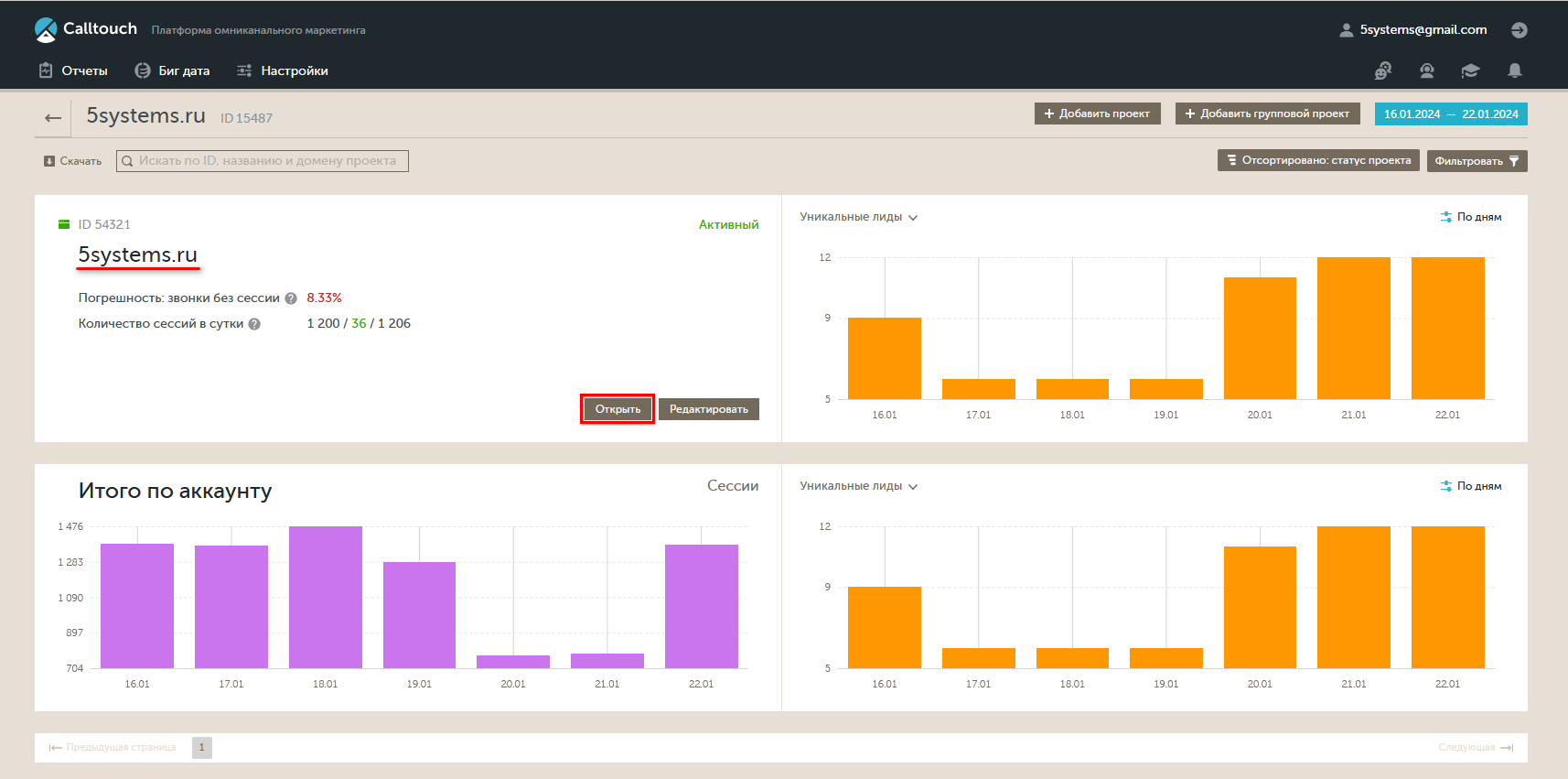Open the Фильтровать filter
The width and height of the screenshot is (1568, 779).
[x=1477, y=161]
